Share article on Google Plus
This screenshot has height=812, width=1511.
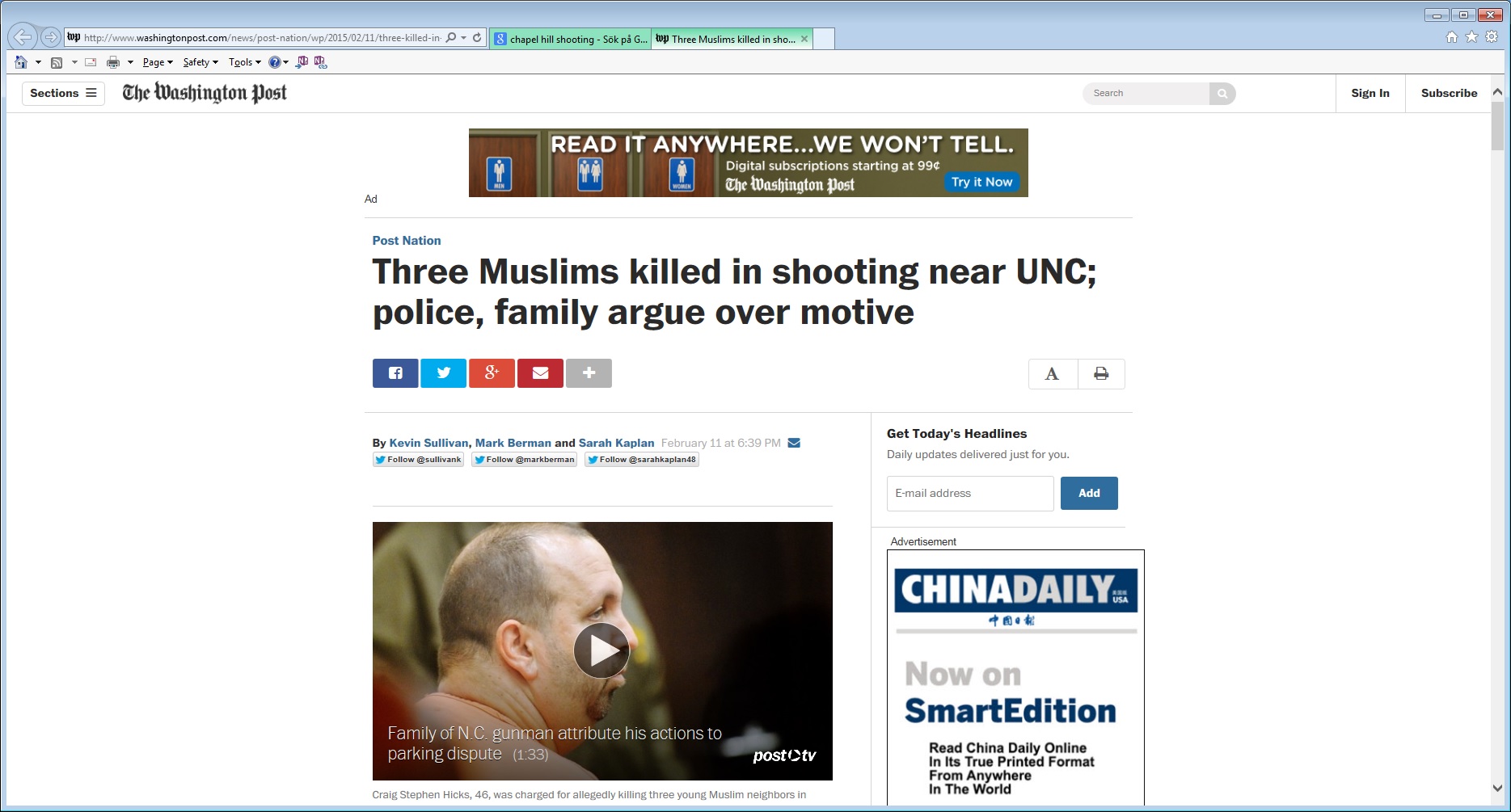pyautogui.click(x=492, y=373)
